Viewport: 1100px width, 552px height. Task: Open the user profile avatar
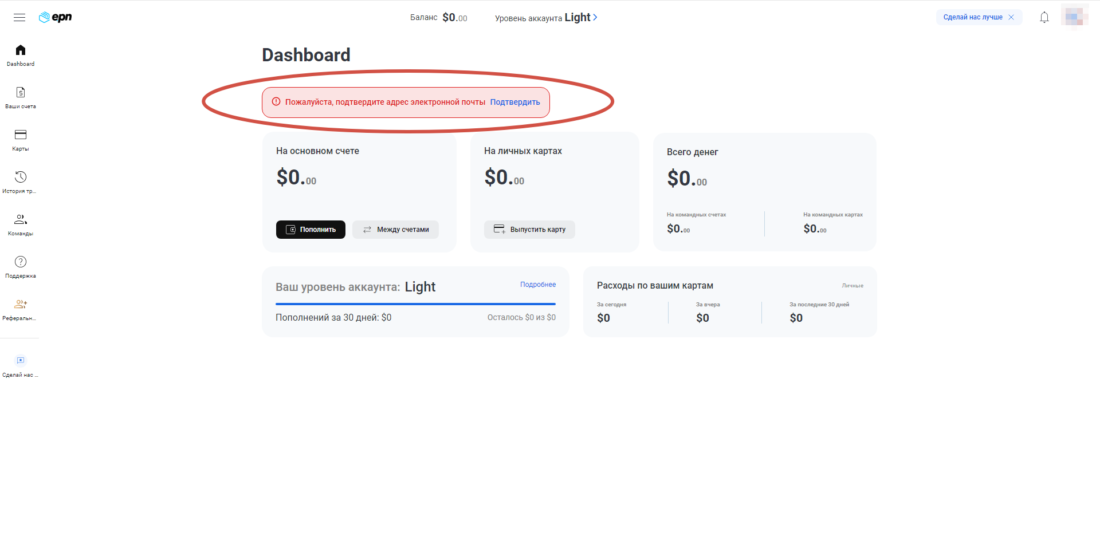tap(1074, 17)
